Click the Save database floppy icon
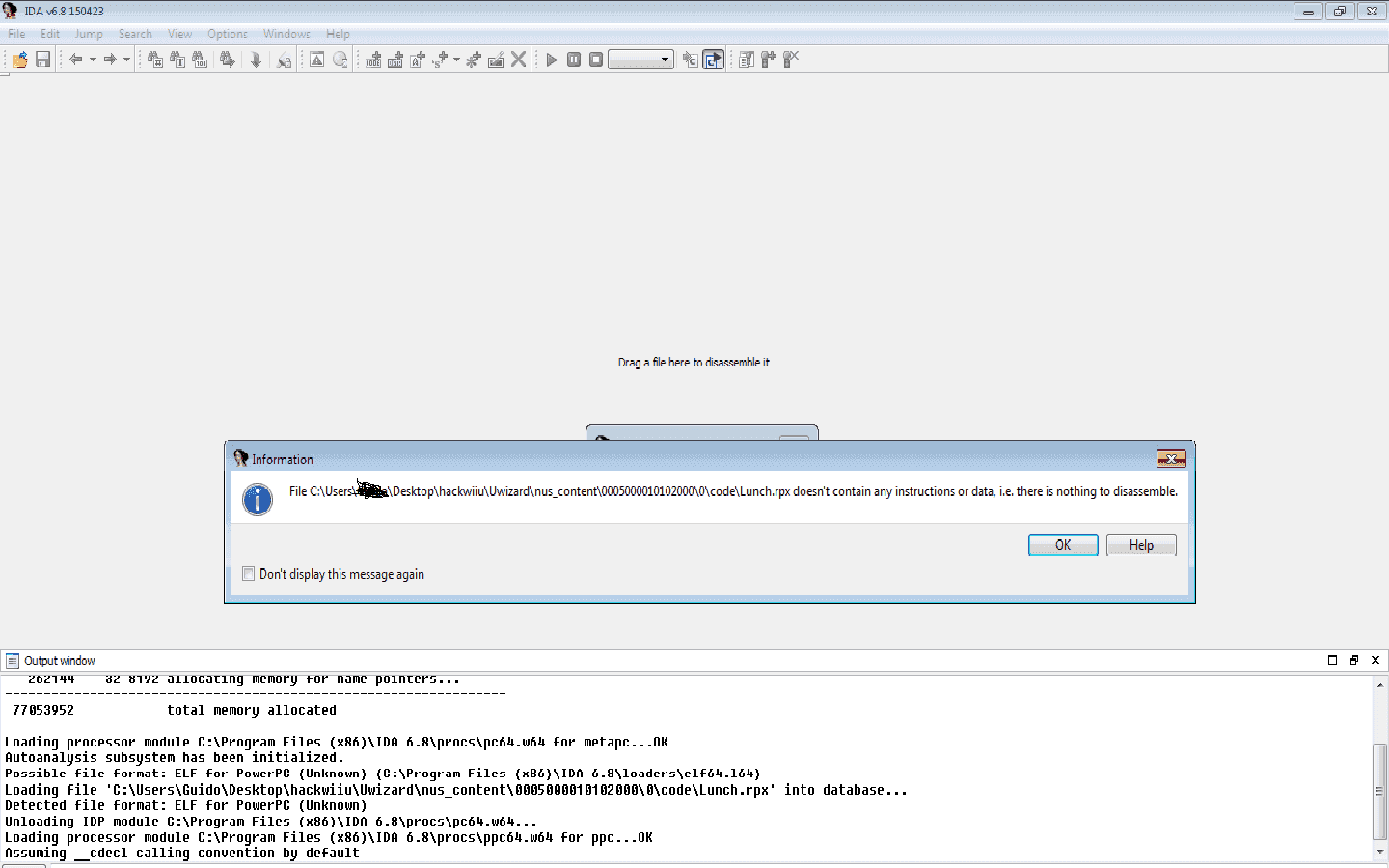 pos(42,59)
